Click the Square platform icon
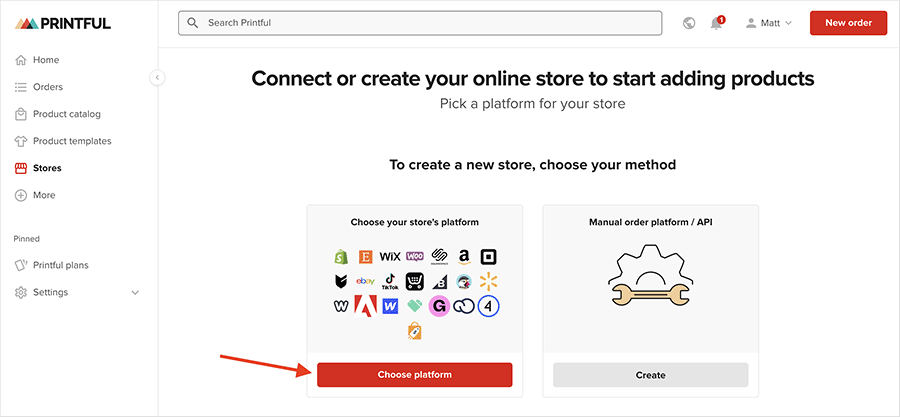This screenshot has width=900, height=417. coord(488,256)
